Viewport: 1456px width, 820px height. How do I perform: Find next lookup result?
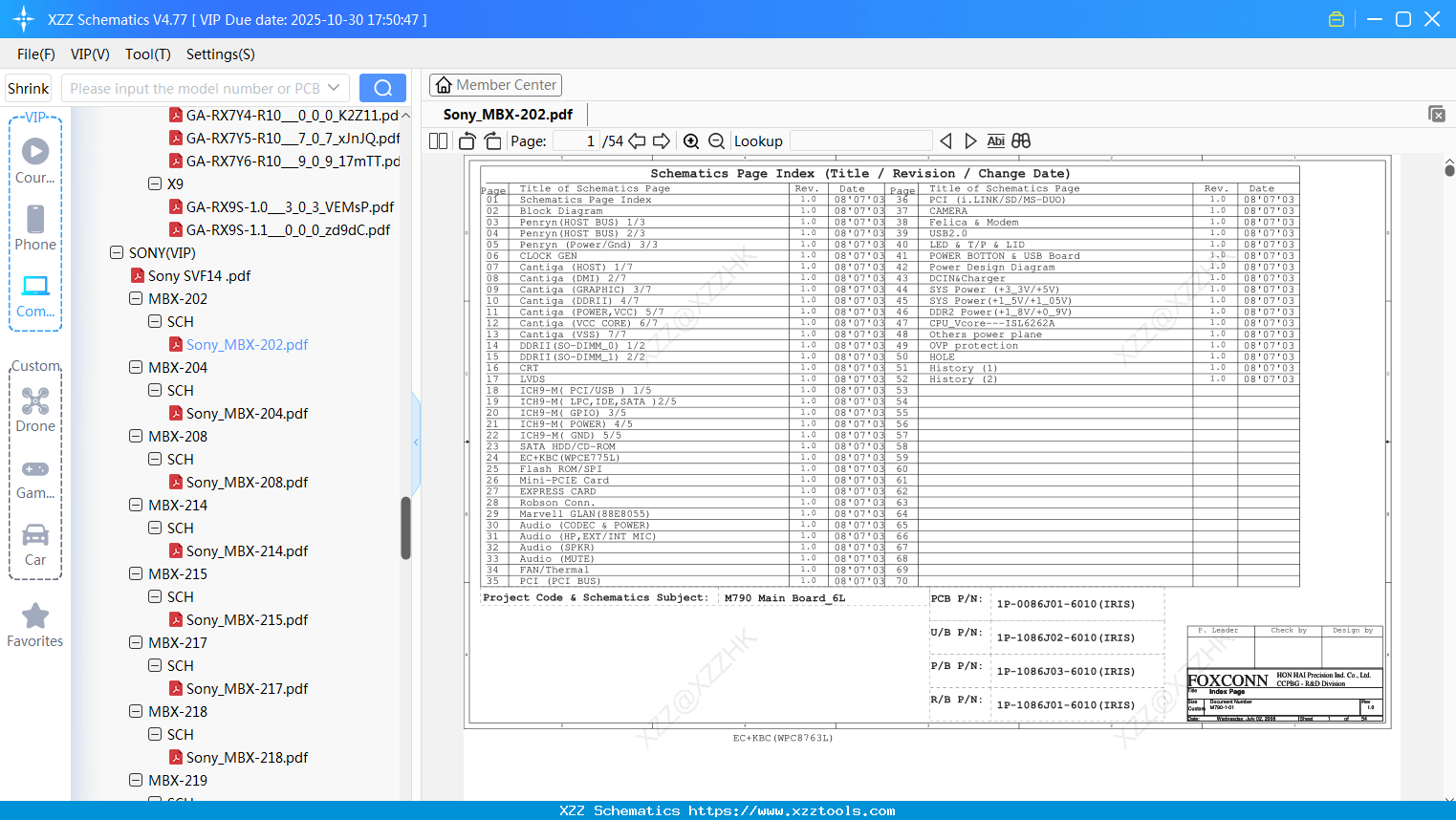pyautogui.click(x=970, y=141)
